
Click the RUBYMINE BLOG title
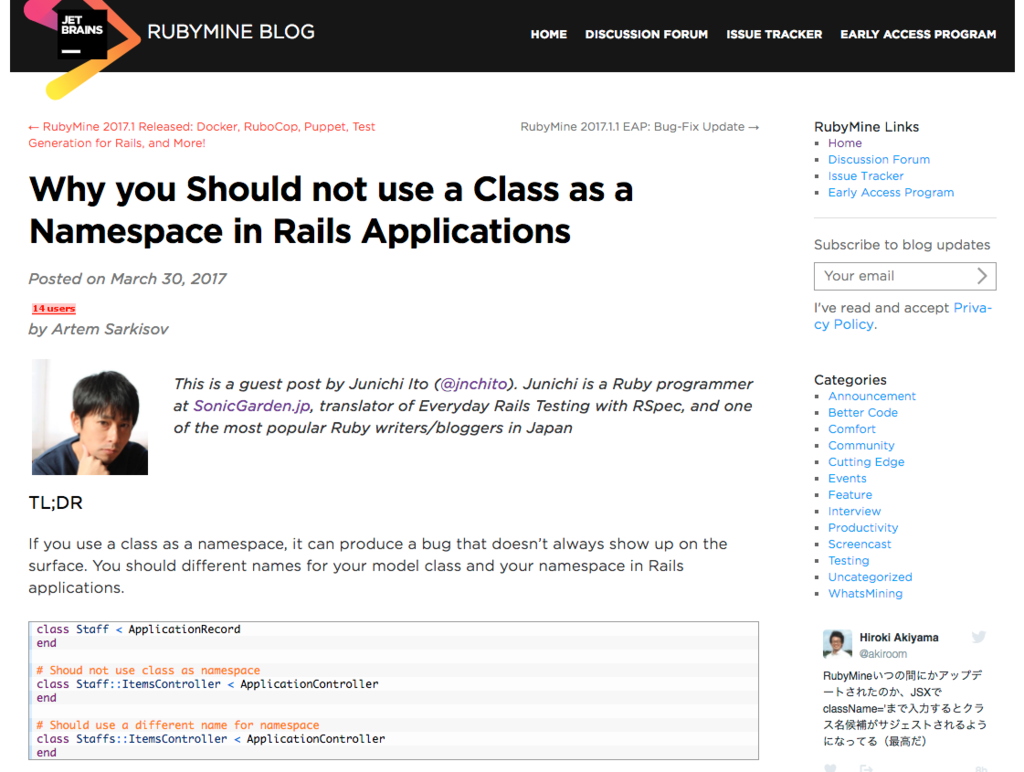[x=231, y=31]
